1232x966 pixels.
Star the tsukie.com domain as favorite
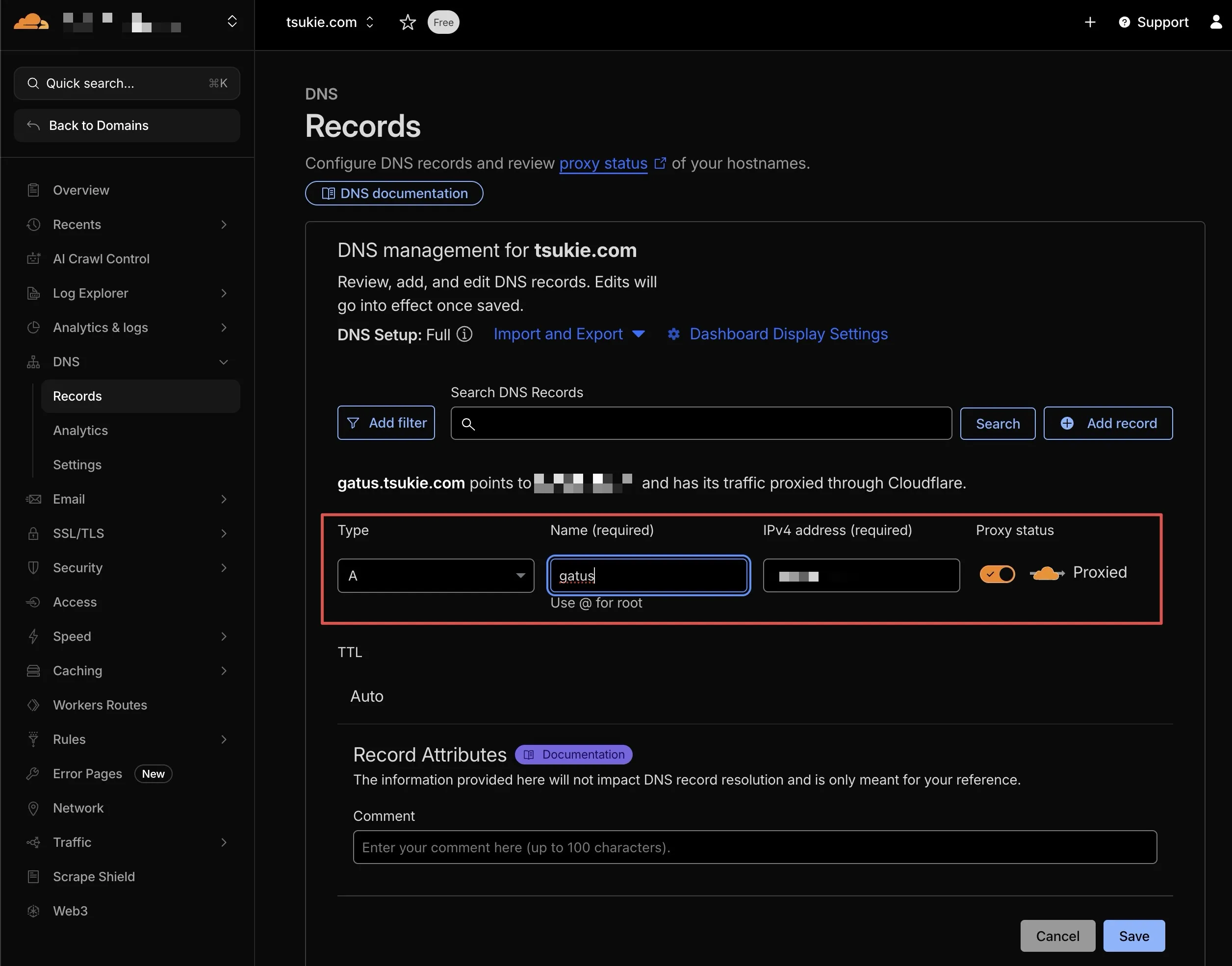pos(407,22)
